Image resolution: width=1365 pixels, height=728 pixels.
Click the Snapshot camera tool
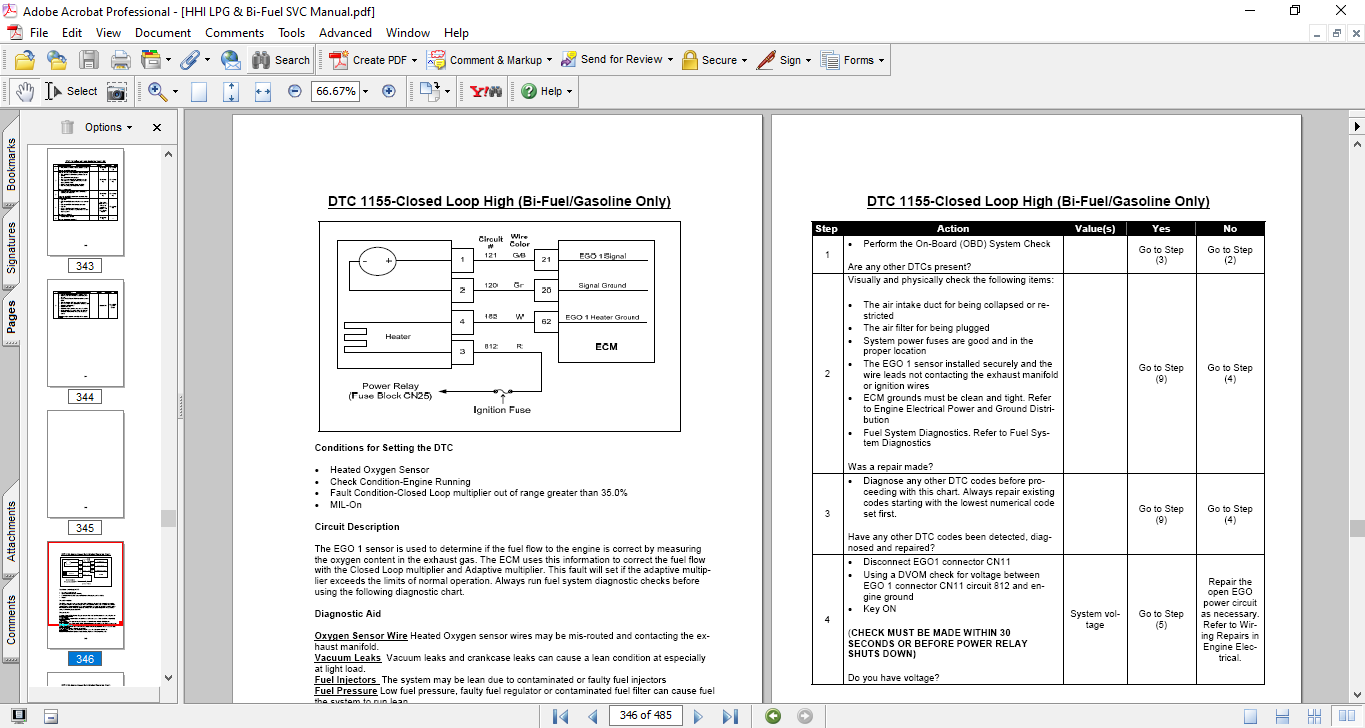117,91
